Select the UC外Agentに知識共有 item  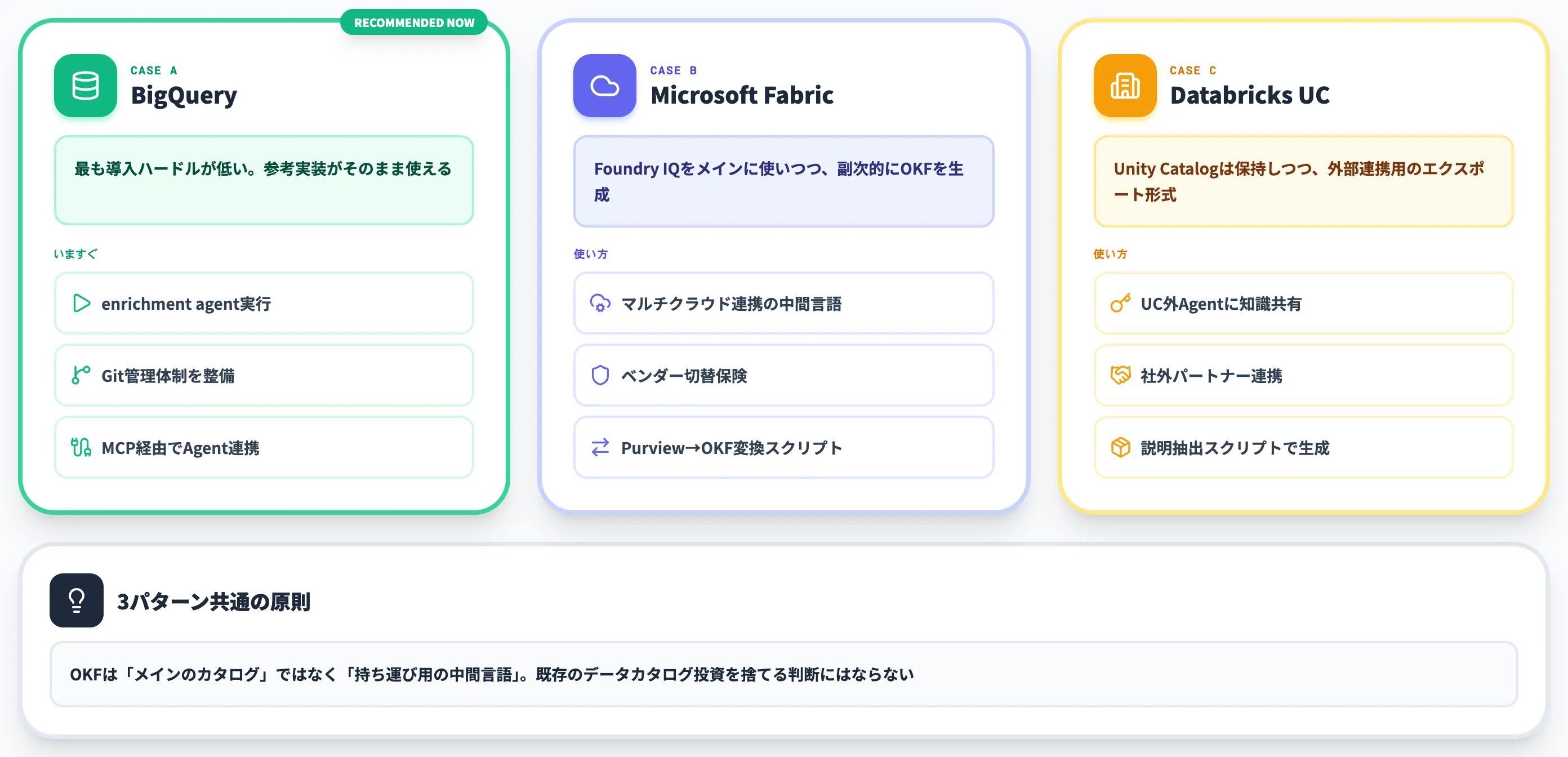(1303, 303)
